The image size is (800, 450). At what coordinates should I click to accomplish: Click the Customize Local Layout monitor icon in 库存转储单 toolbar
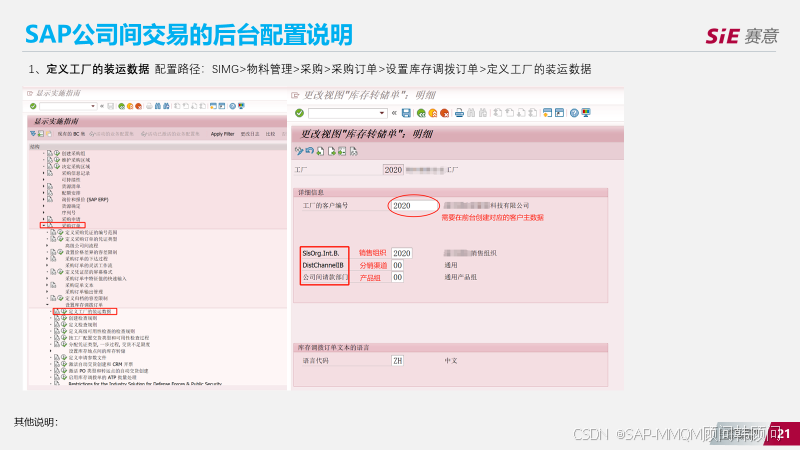(586, 113)
